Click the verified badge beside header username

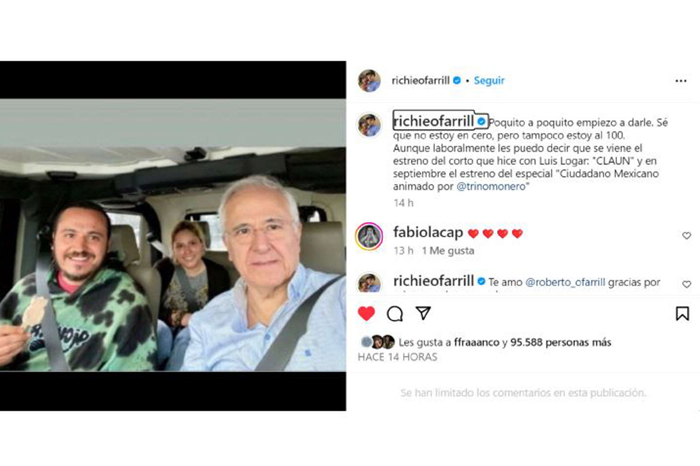(x=457, y=81)
